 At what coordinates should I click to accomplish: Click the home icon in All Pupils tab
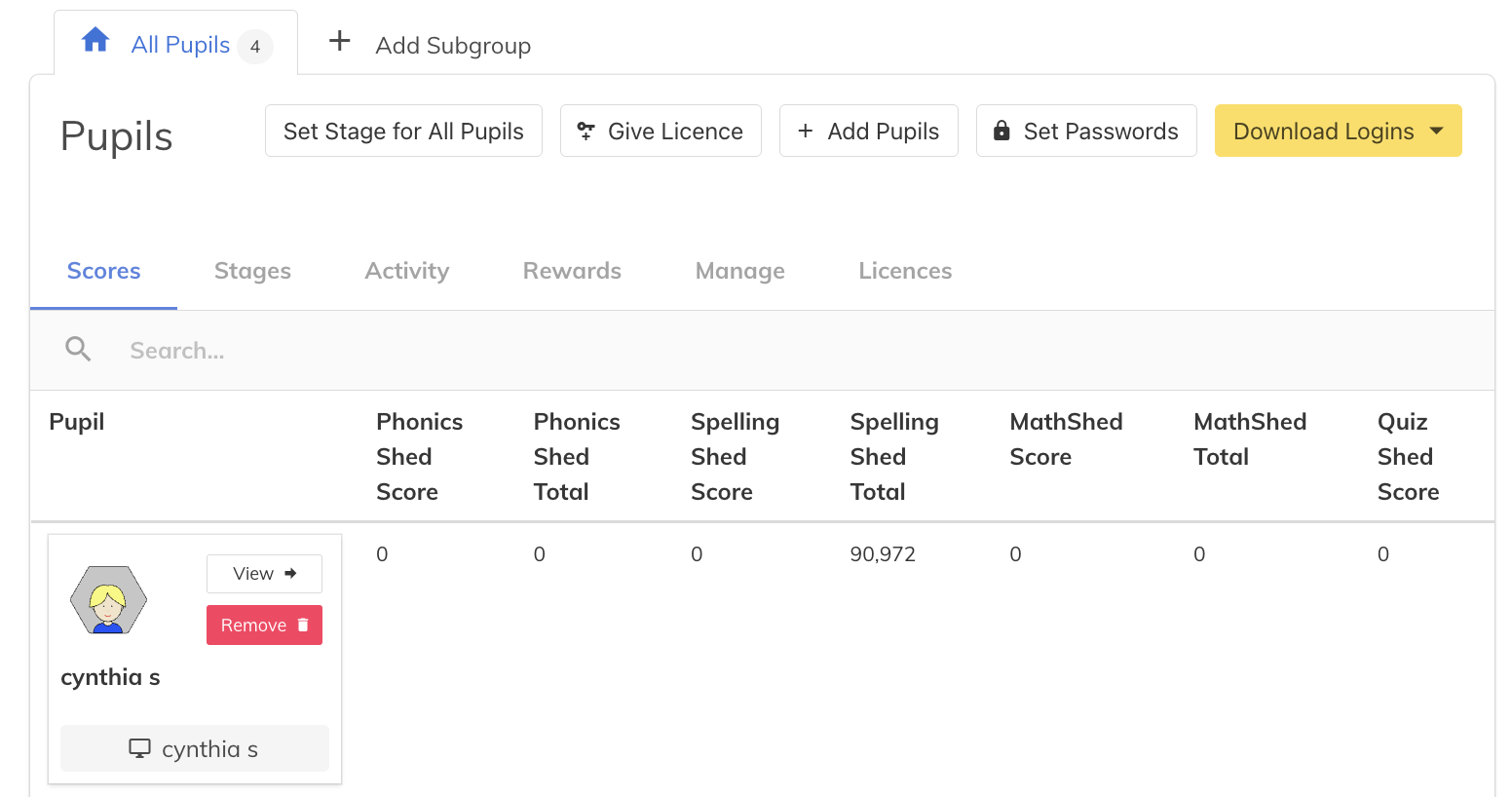(x=95, y=40)
